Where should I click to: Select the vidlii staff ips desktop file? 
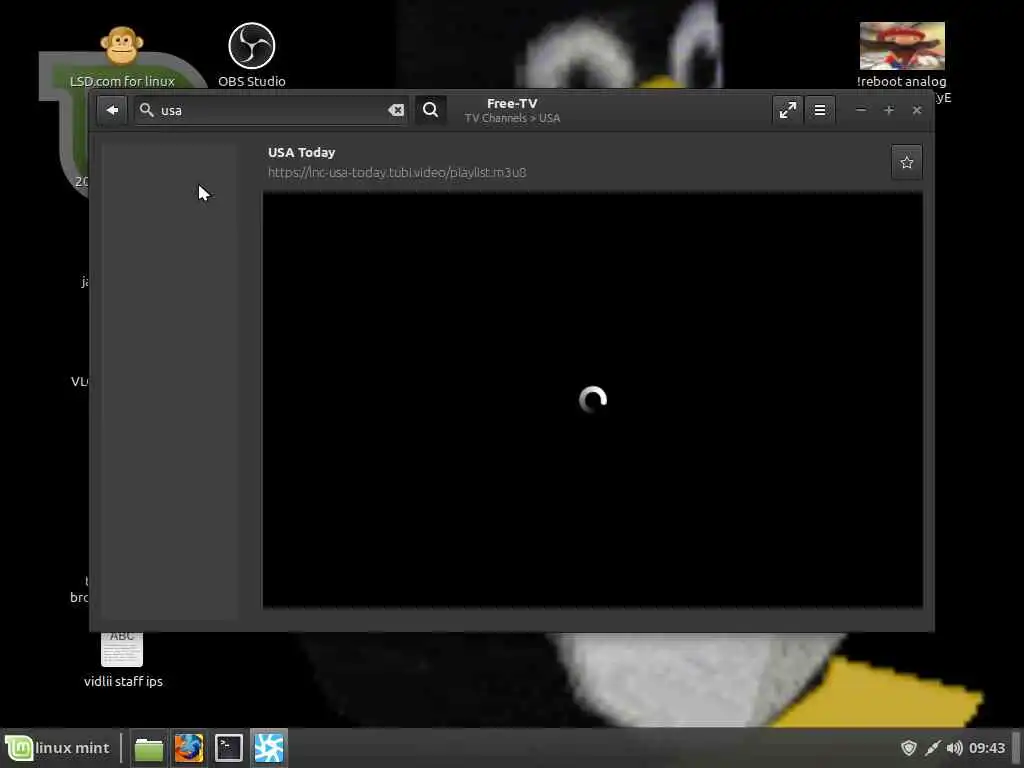(123, 660)
